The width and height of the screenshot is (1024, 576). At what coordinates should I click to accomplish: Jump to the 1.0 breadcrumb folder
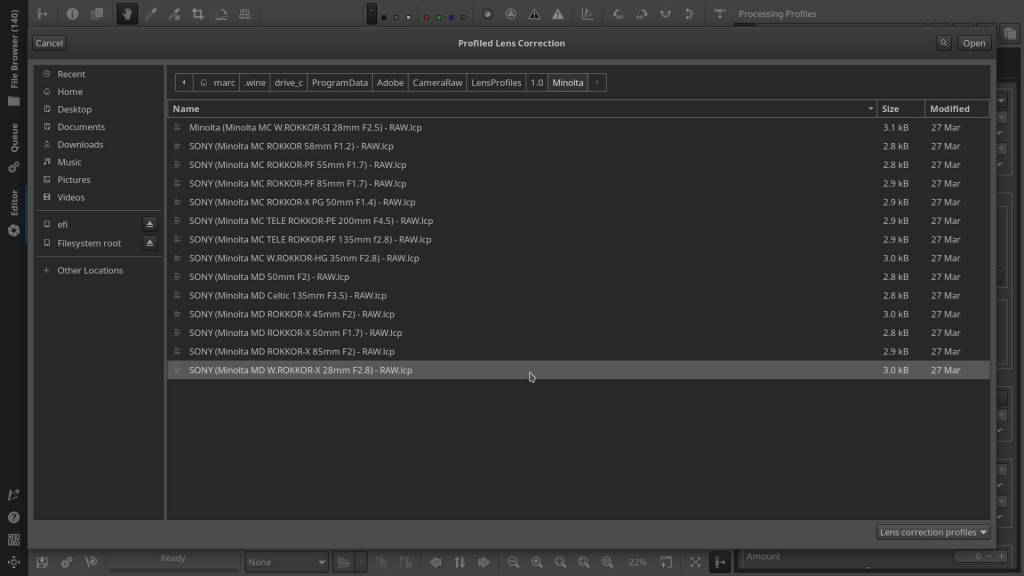coord(537,82)
